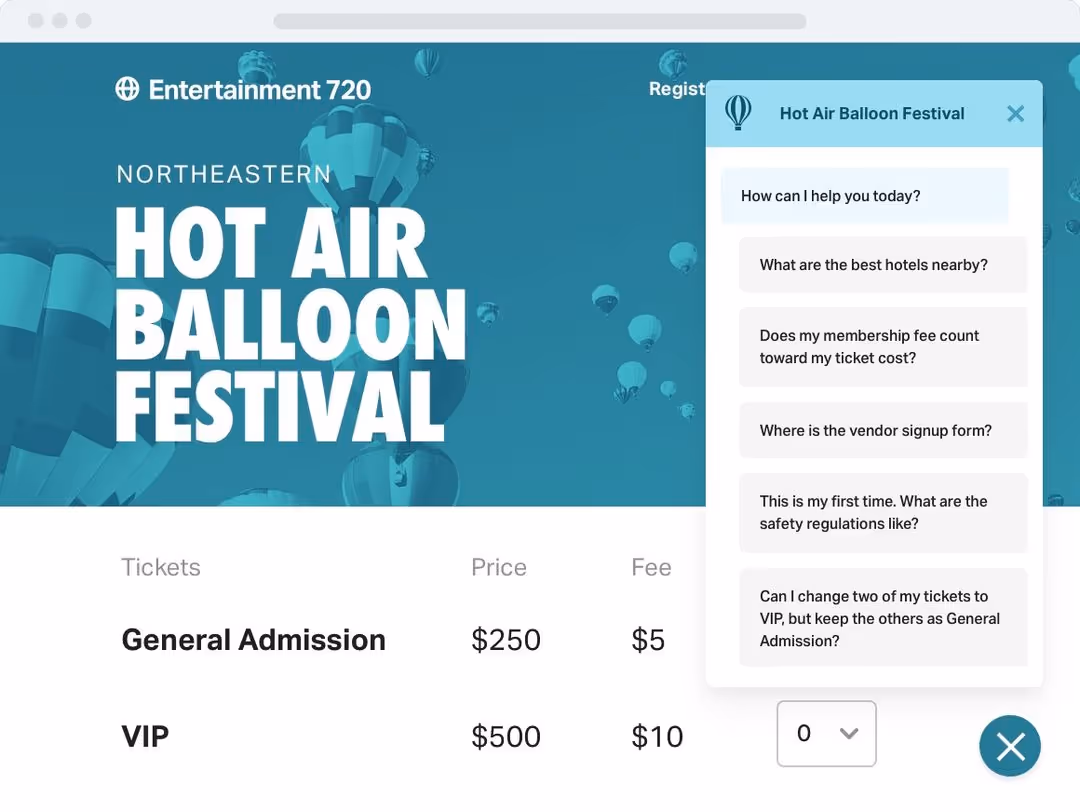
Task: Click the yellow traffic light window dot
Action: tap(60, 19)
